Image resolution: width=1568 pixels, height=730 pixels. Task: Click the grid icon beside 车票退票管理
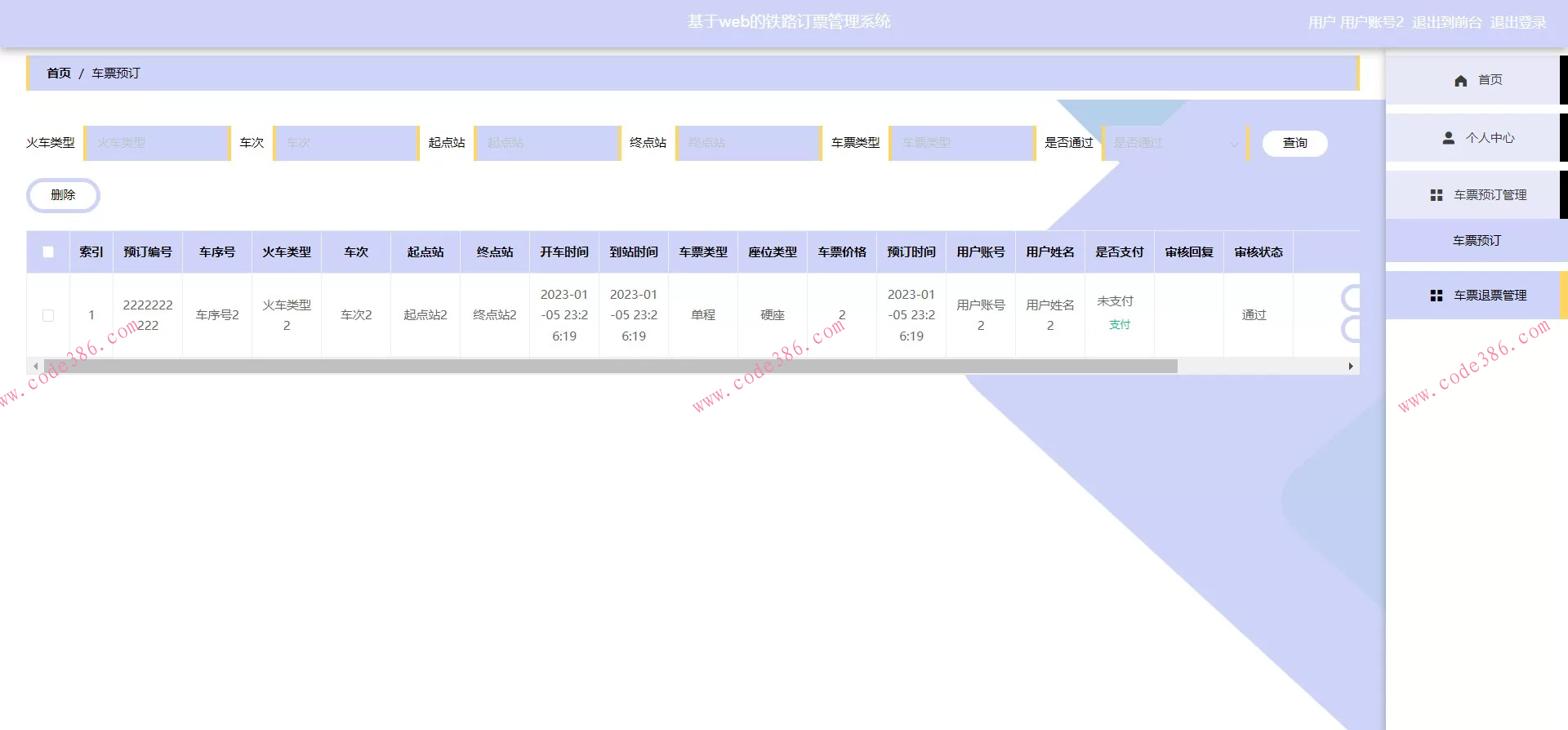pos(1437,296)
